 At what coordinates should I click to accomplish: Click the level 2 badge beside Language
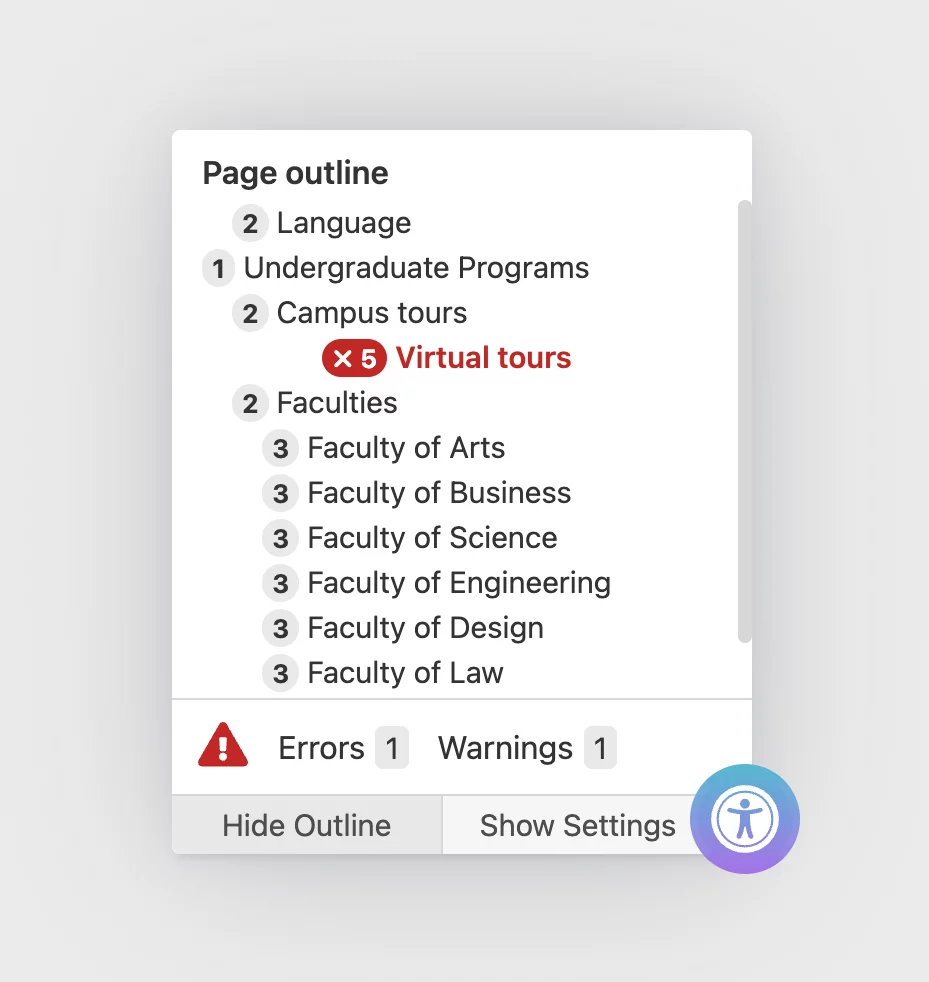250,224
